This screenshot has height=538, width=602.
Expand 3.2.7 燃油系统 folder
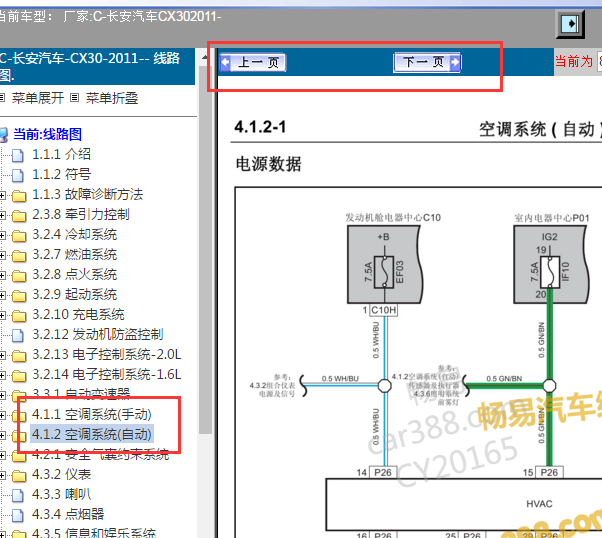(2, 255)
